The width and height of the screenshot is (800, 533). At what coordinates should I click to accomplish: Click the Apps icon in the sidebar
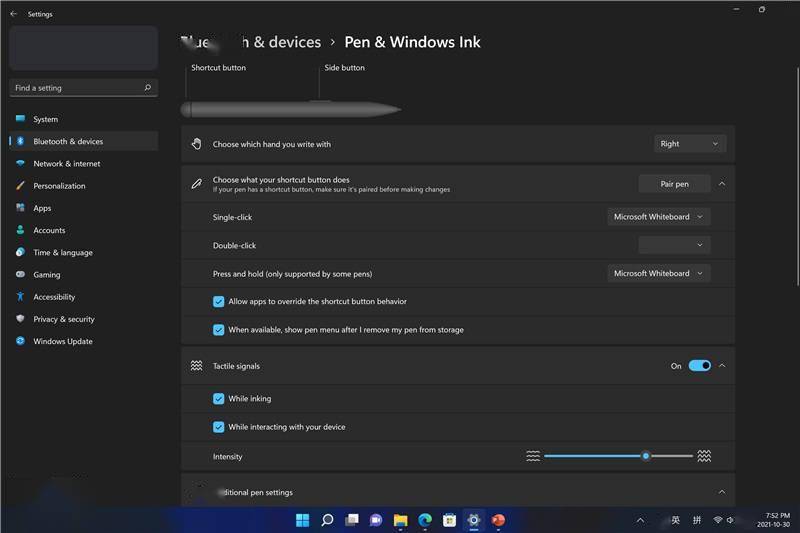click(20, 208)
